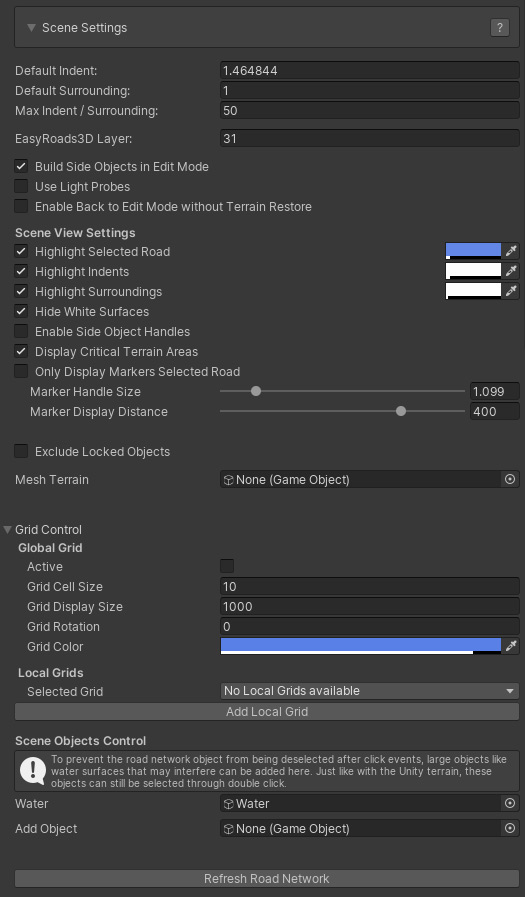Focus the EasyRoads3D Layer input field
Viewport: 525px width, 897px height.
point(369,138)
